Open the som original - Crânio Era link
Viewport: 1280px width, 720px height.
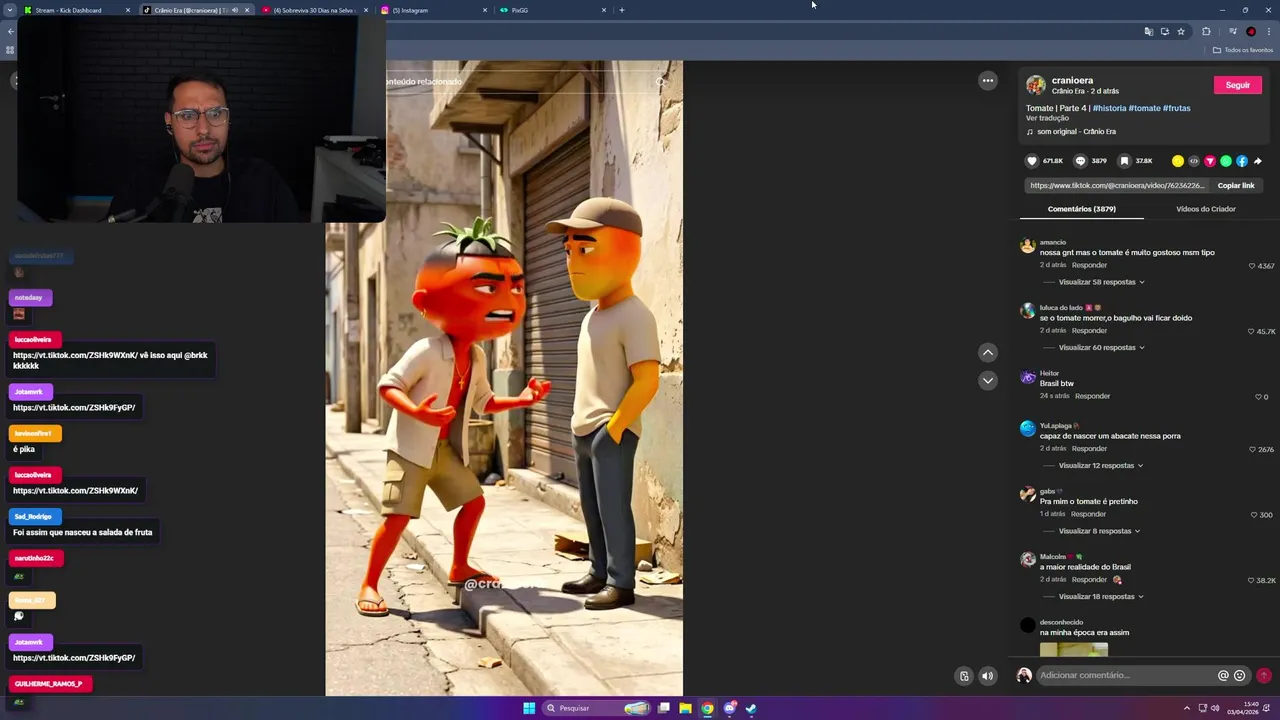[x=1076, y=132]
